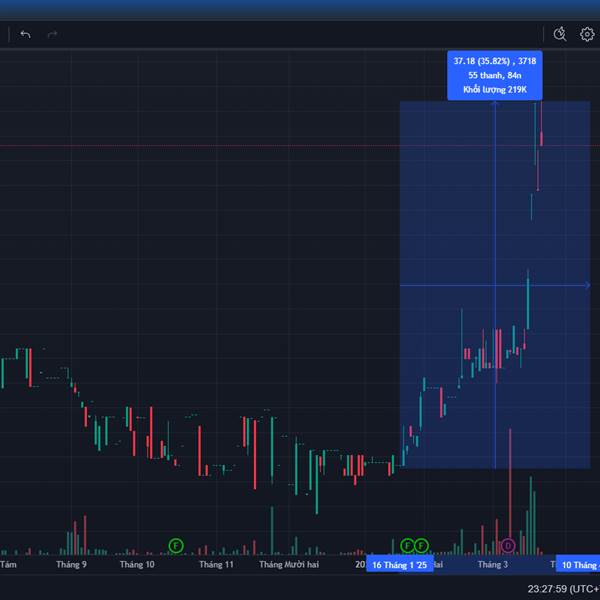This screenshot has width=600, height=600.
Task: Click measurement text '37.18 (35.82%) , 3718'
Action: tap(495, 61)
